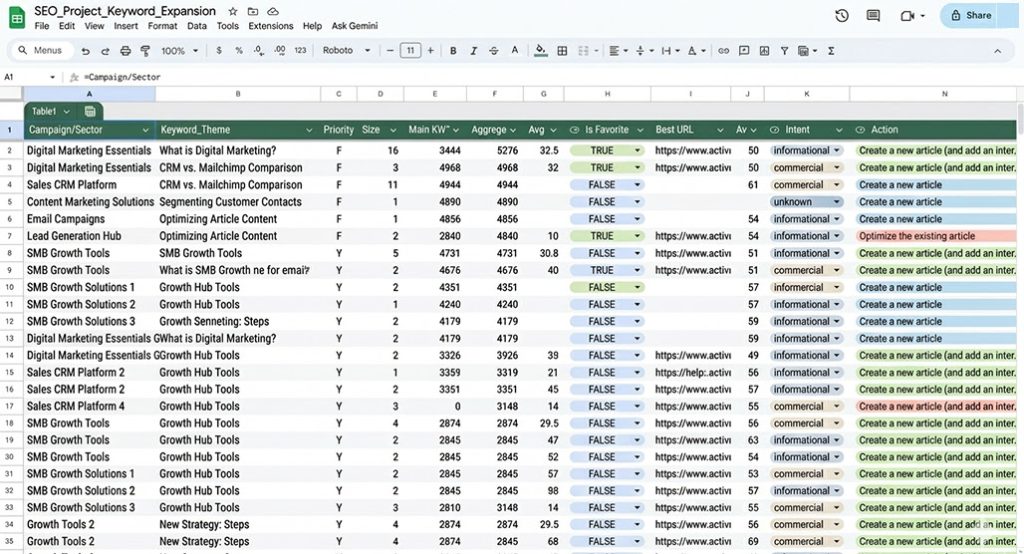Open the Ask Gemini menu
1024x554 pixels.
point(355,26)
